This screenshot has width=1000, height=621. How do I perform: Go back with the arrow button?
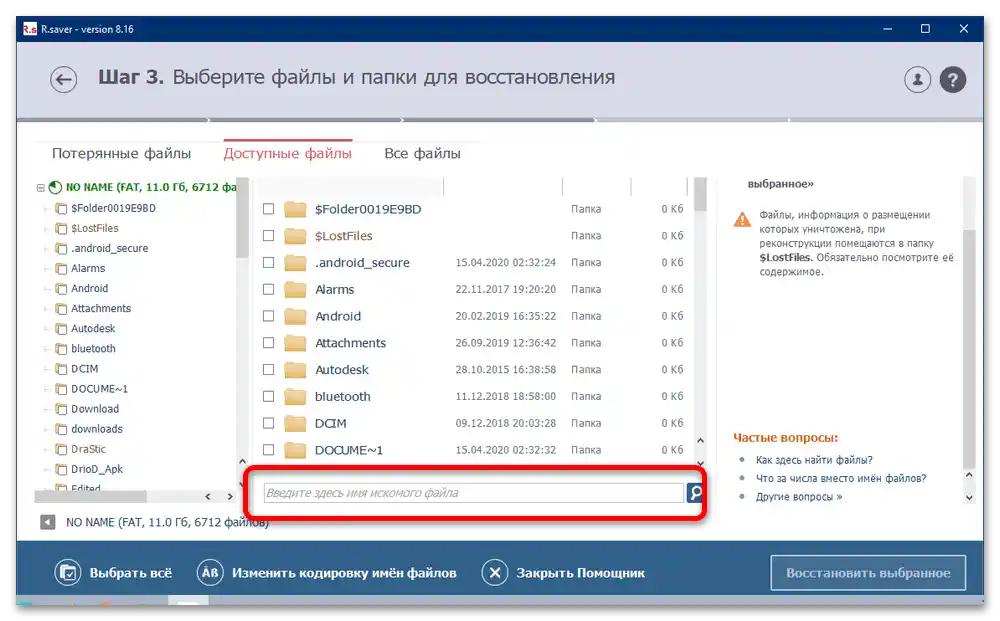click(x=64, y=80)
